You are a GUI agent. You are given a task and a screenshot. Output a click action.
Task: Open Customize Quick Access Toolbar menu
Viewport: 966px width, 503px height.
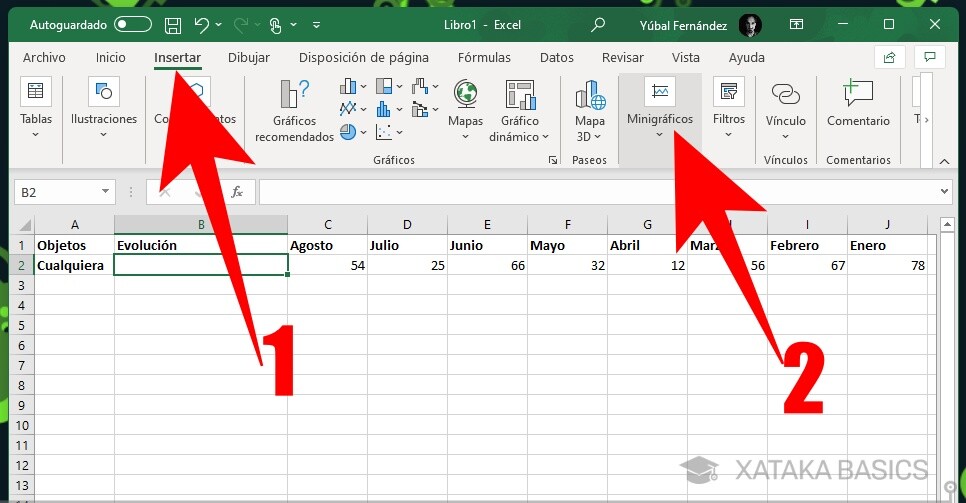click(317, 25)
